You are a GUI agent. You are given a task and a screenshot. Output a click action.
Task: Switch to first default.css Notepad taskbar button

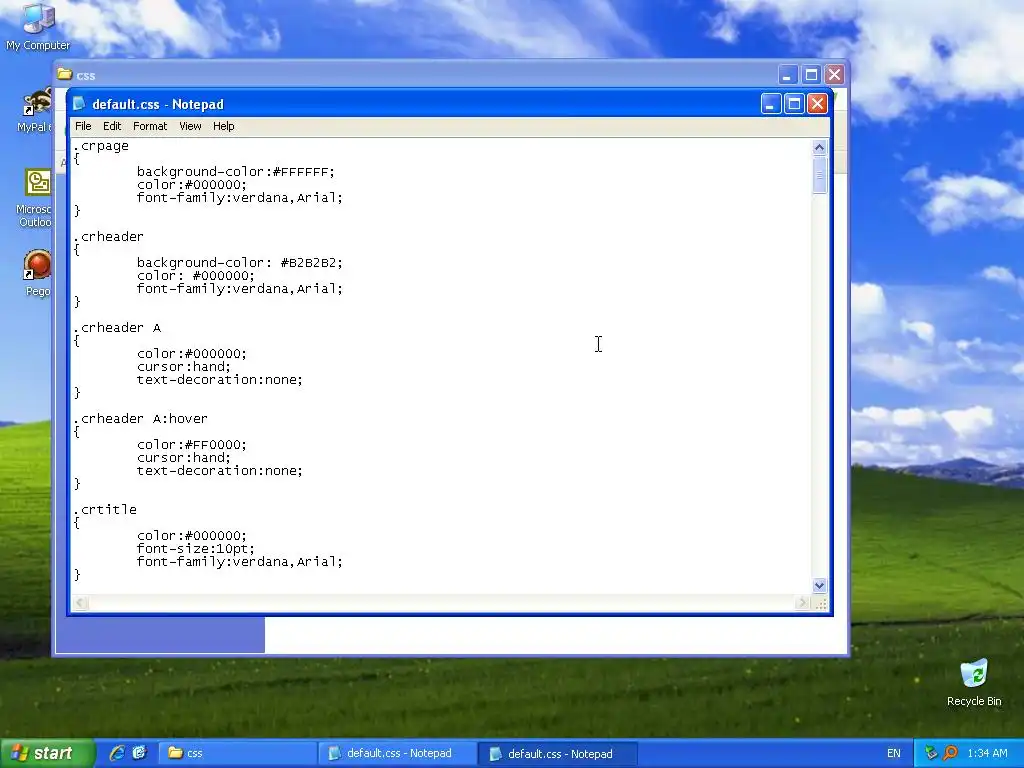pos(397,754)
